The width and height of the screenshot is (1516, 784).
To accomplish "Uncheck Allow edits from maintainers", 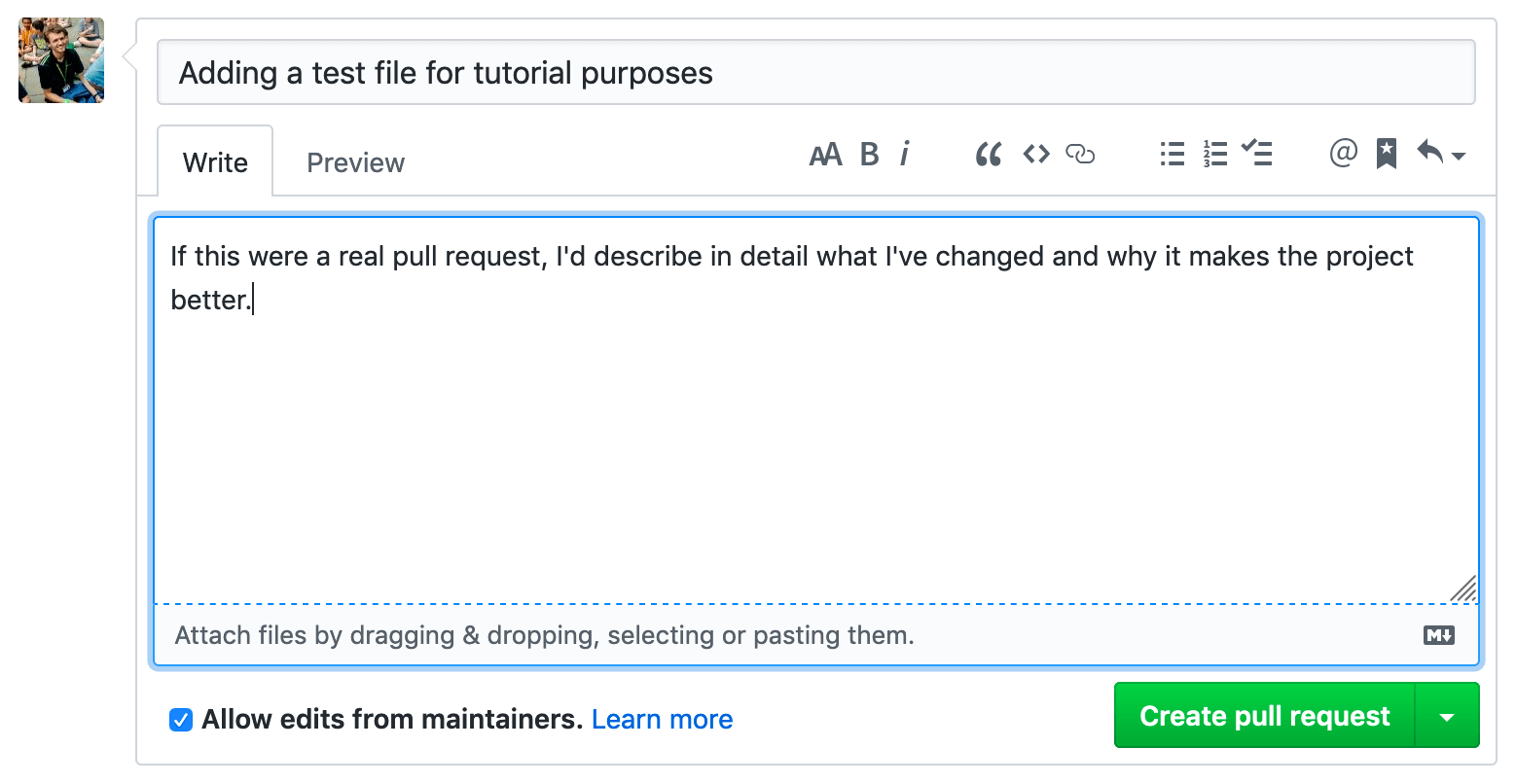I will click(181, 720).
